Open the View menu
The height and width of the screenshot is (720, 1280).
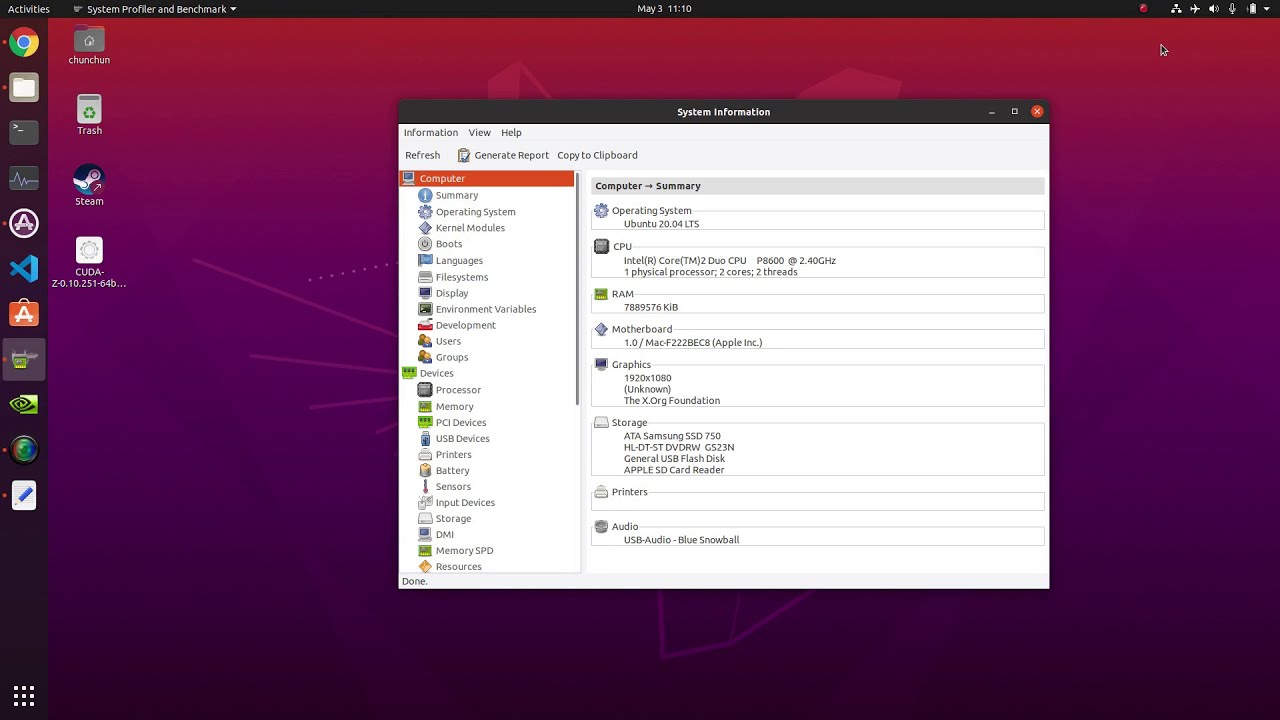tap(480, 132)
